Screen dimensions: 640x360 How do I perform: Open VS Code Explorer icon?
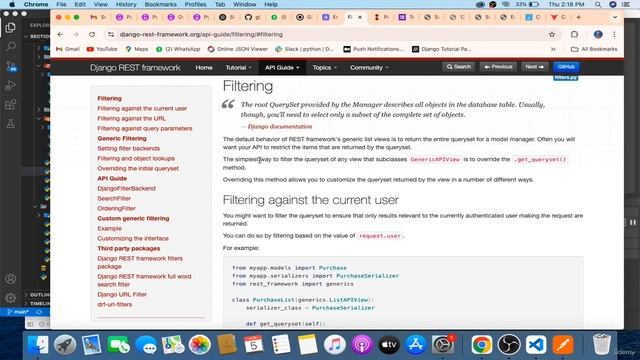10,28
